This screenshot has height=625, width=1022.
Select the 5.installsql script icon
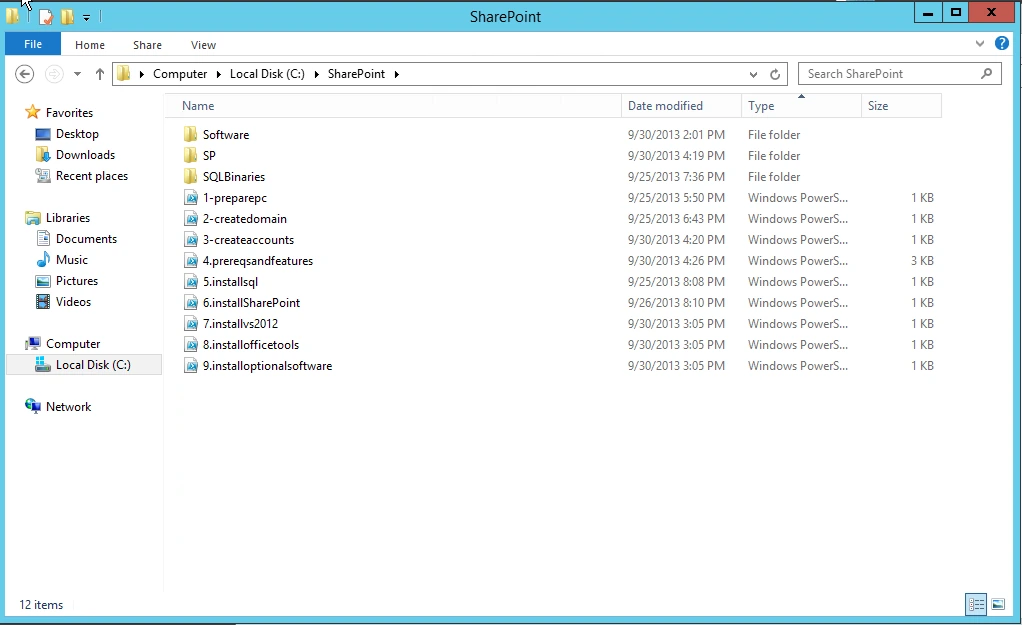coord(191,282)
